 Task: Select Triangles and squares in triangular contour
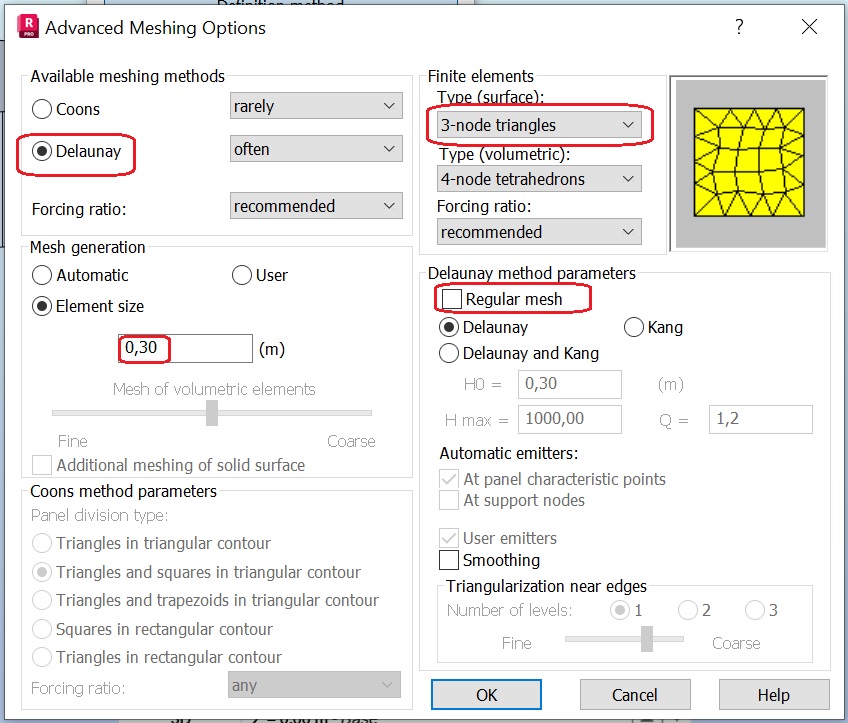[x=42, y=572]
